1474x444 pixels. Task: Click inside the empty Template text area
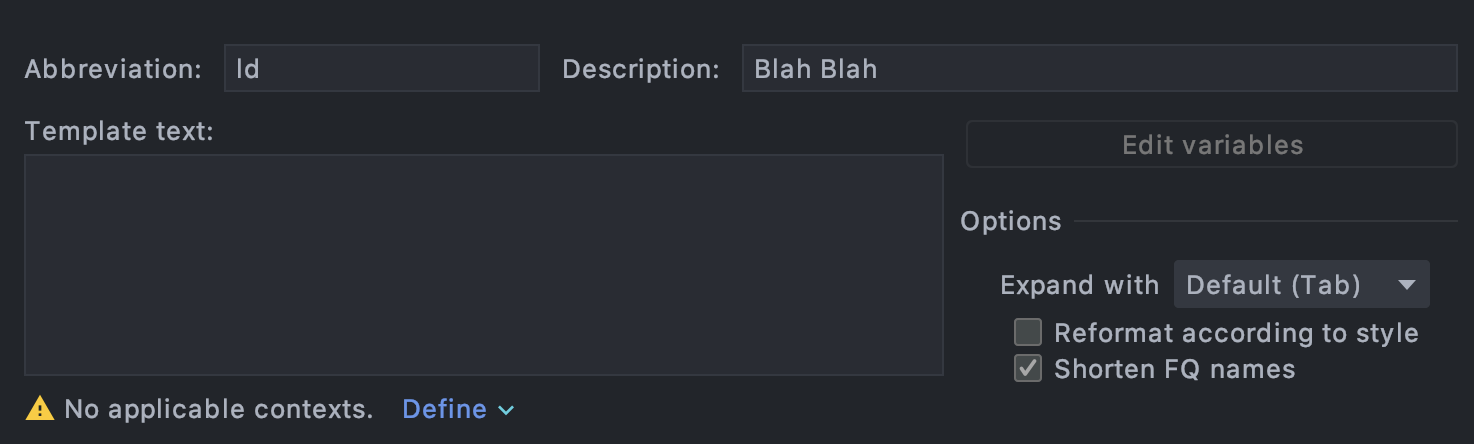pyautogui.click(x=483, y=264)
